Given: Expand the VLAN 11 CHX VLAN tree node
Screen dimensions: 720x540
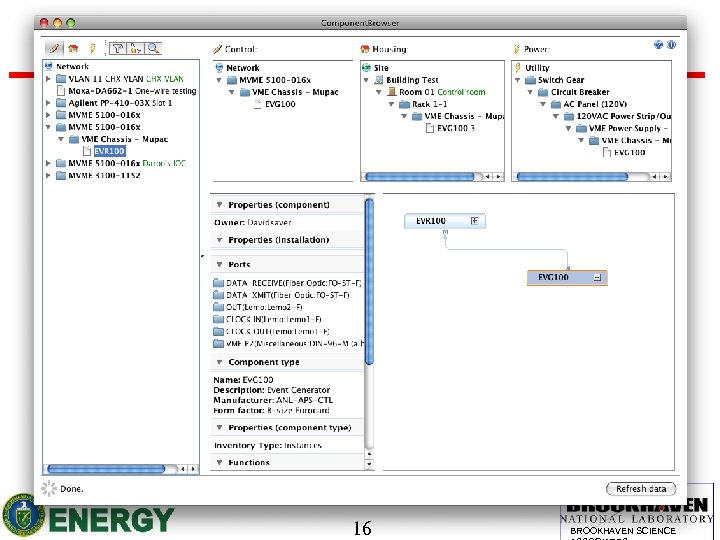Looking at the screenshot, I should tap(48, 79).
